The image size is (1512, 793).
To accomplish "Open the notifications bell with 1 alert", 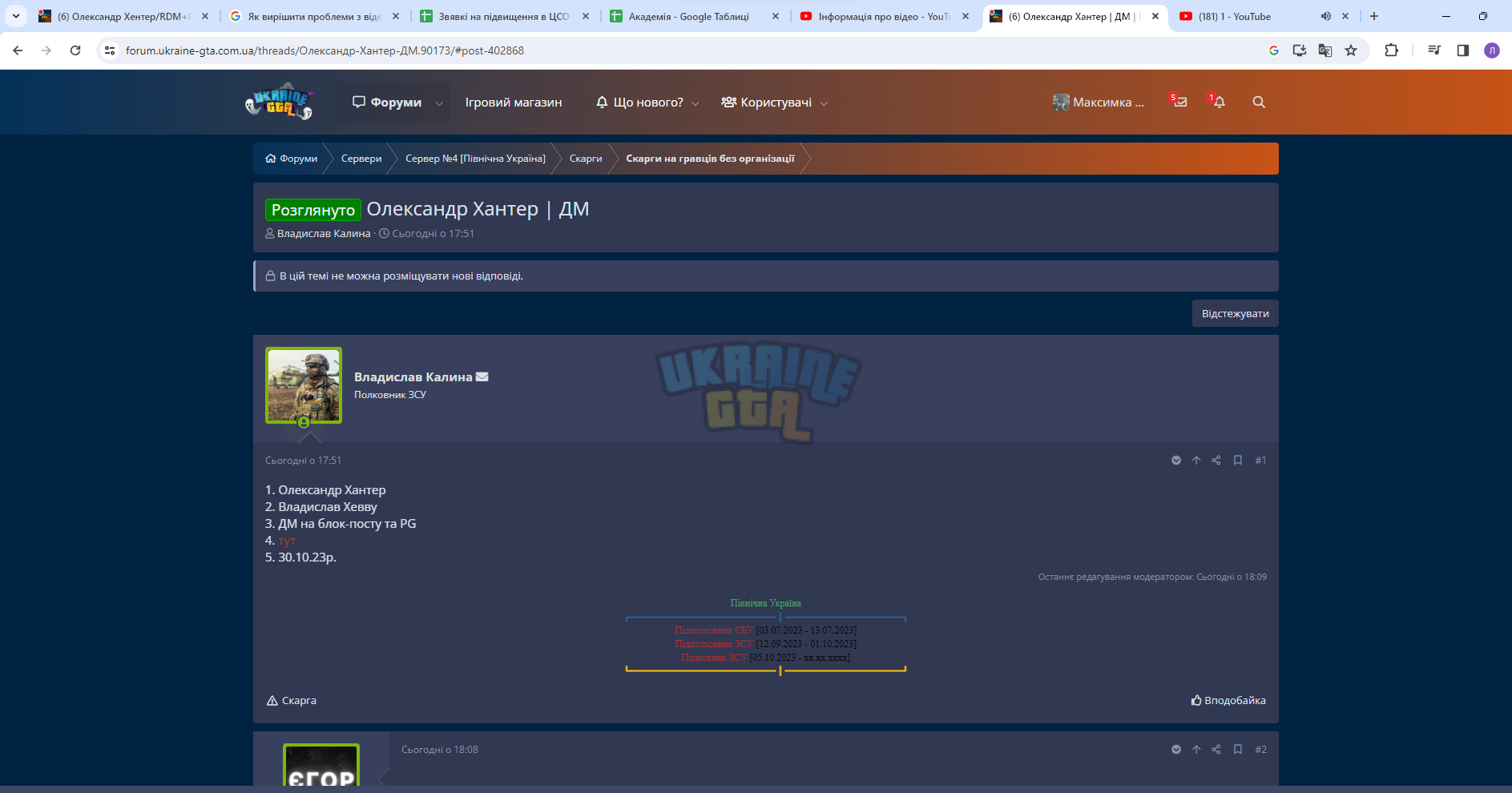I will tap(1217, 102).
